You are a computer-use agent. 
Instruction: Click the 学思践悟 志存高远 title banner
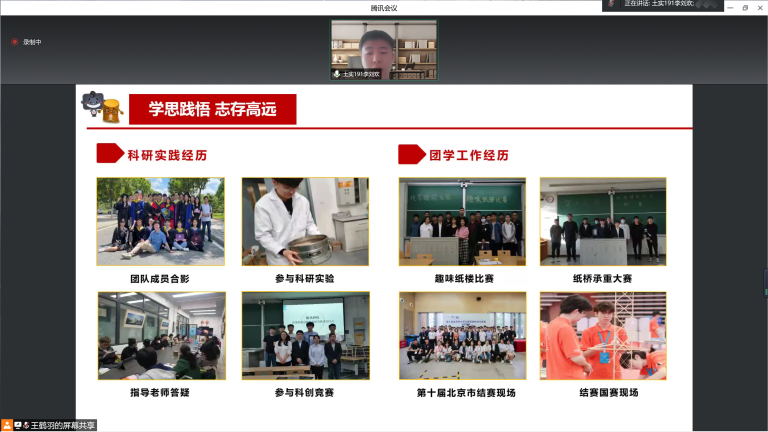tap(212, 109)
